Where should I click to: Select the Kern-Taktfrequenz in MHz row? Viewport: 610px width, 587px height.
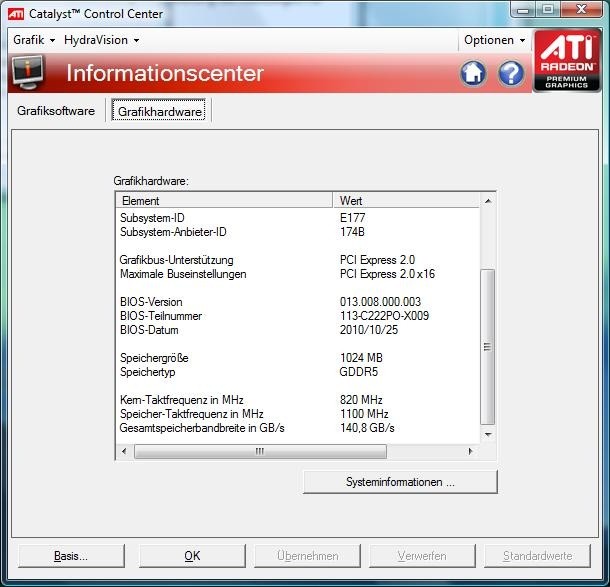pyautogui.click(x=298, y=400)
